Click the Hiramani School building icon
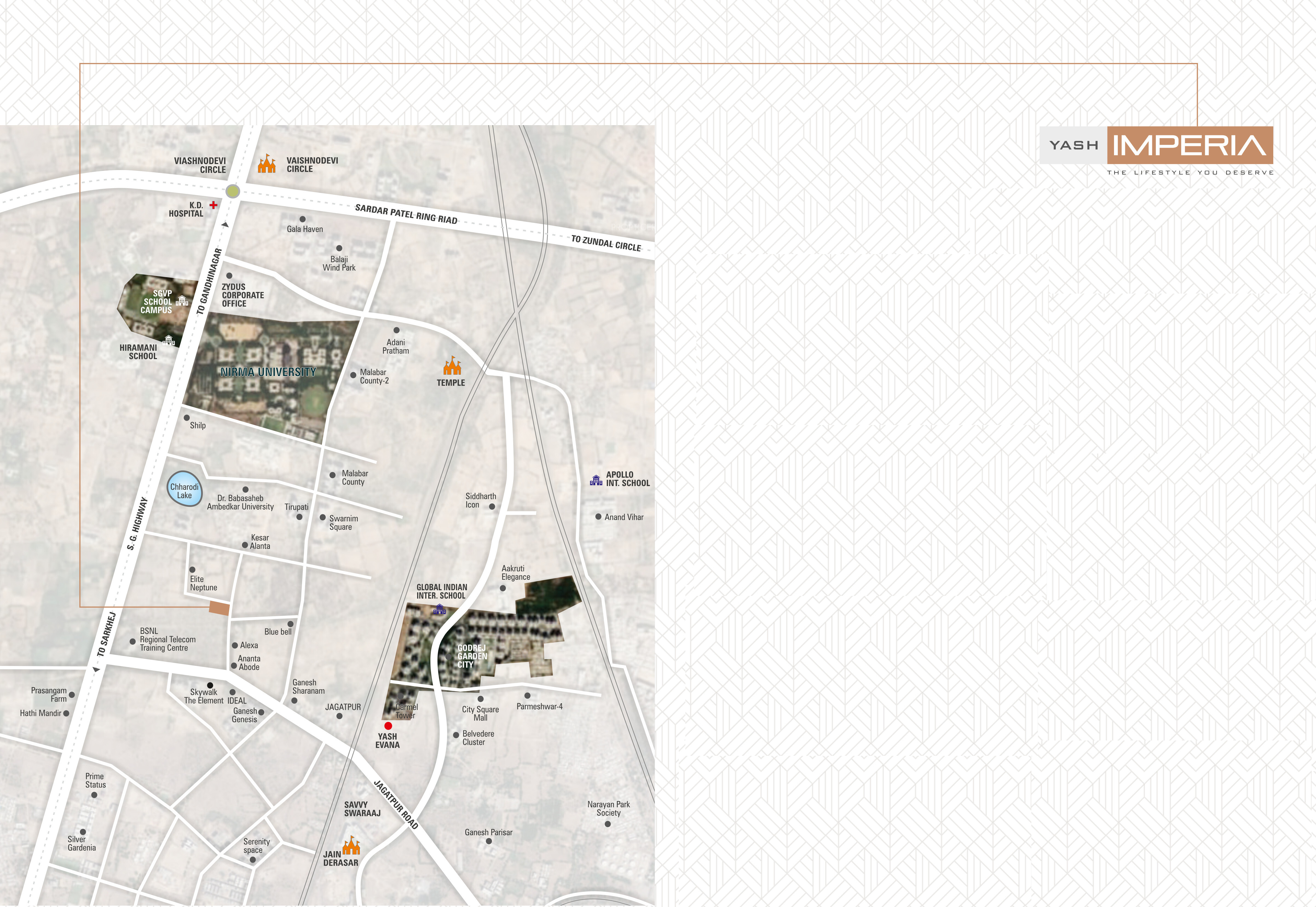 click(169, 340)
